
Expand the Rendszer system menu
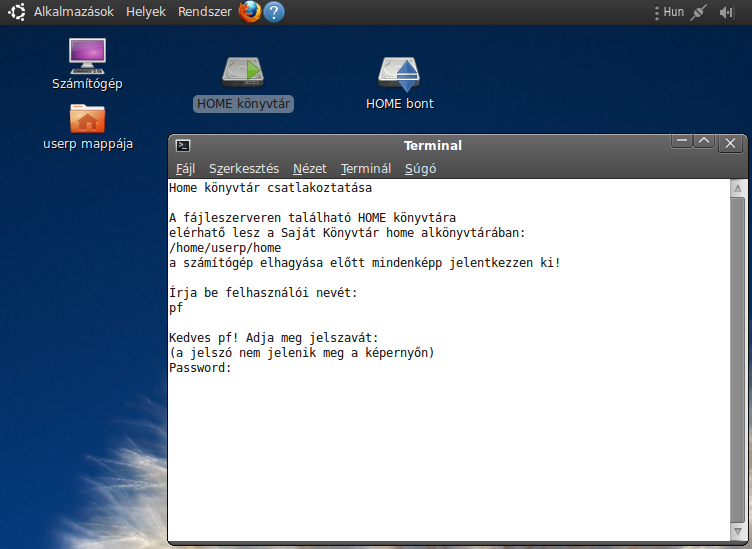(204, 12)
